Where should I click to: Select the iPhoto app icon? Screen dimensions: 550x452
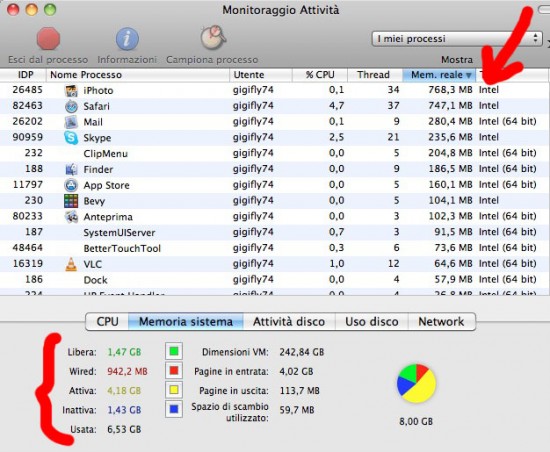pos(71,90)
